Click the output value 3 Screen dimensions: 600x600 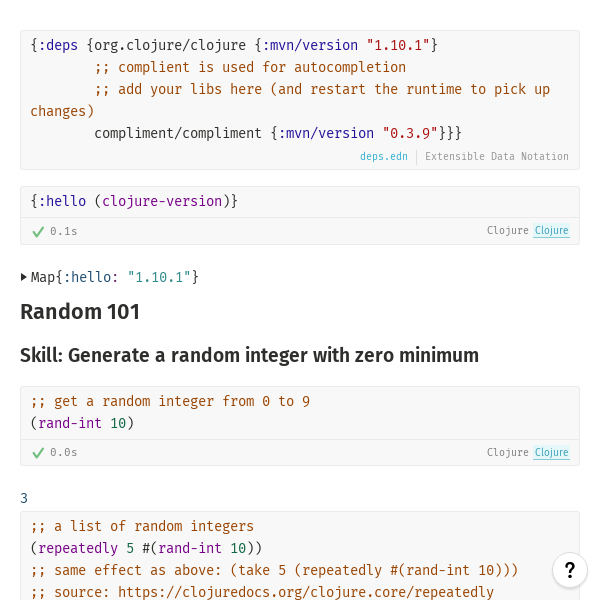coord(24,498)
